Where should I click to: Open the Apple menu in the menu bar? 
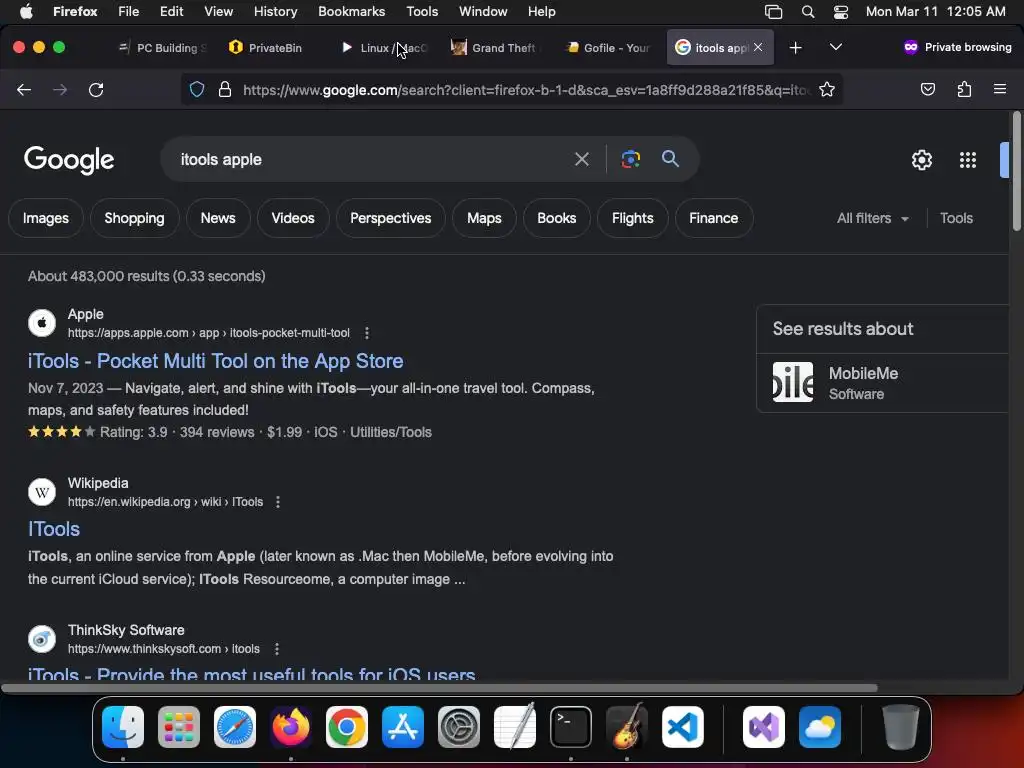click(25, 12)
